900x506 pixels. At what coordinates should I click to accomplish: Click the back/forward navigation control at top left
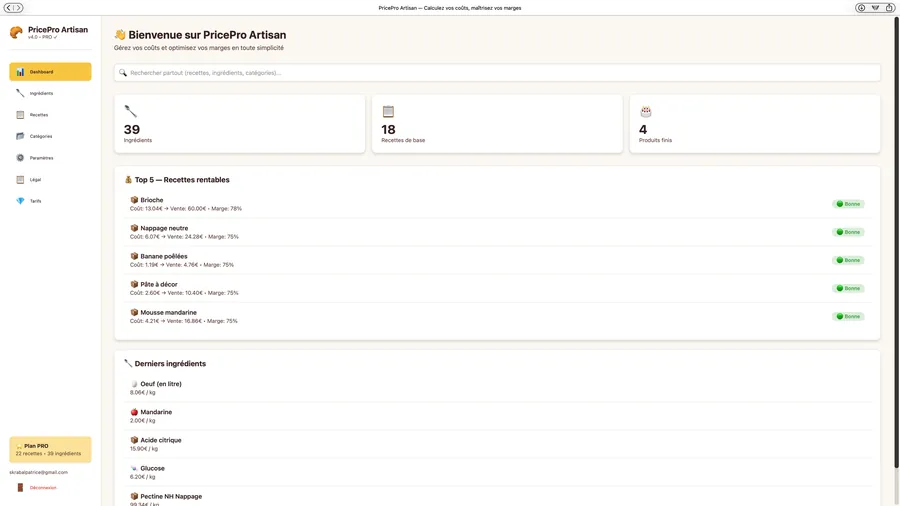[x=13, y=7]
